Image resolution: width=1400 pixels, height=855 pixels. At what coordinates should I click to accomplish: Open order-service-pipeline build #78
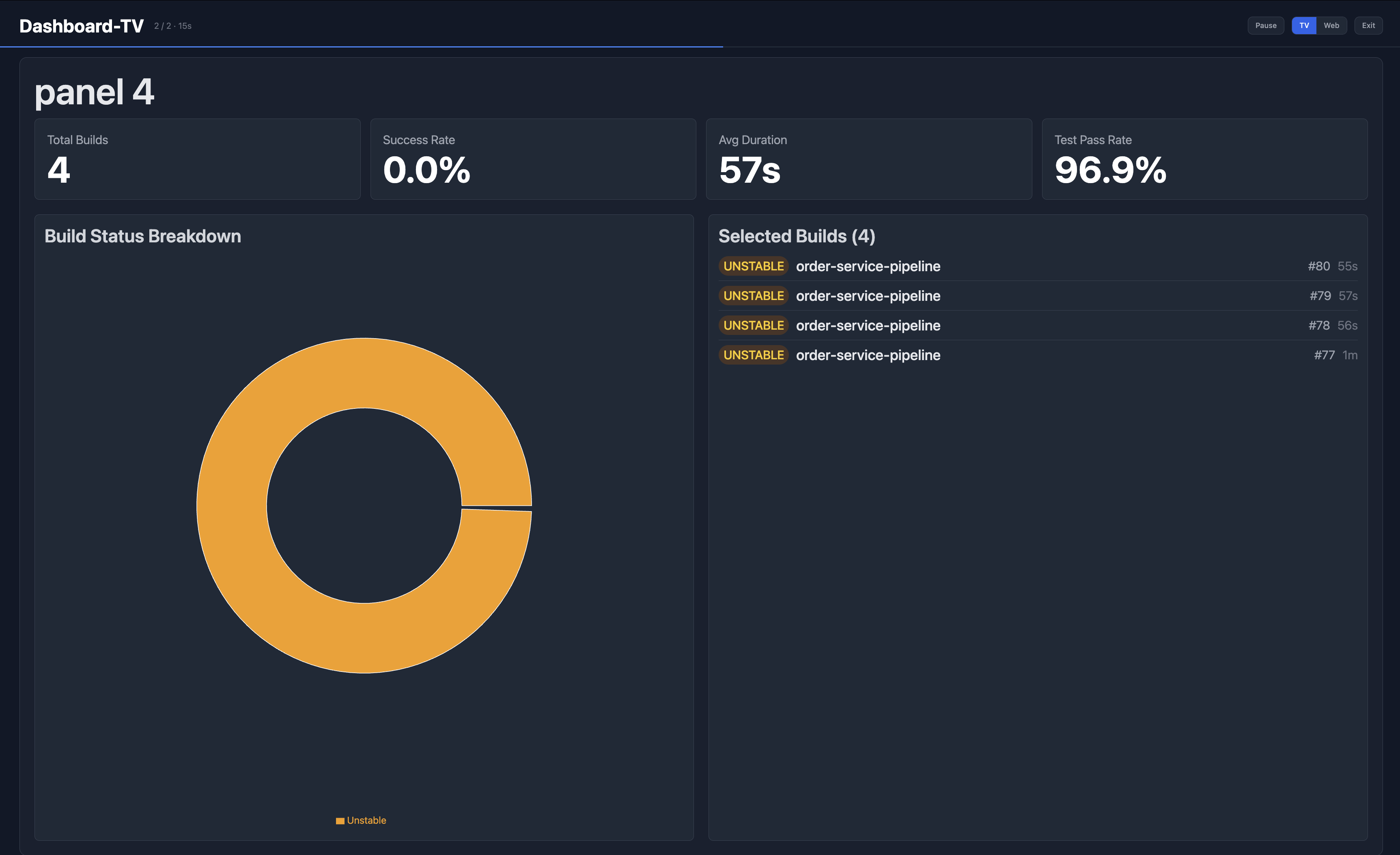pos(868,325)
